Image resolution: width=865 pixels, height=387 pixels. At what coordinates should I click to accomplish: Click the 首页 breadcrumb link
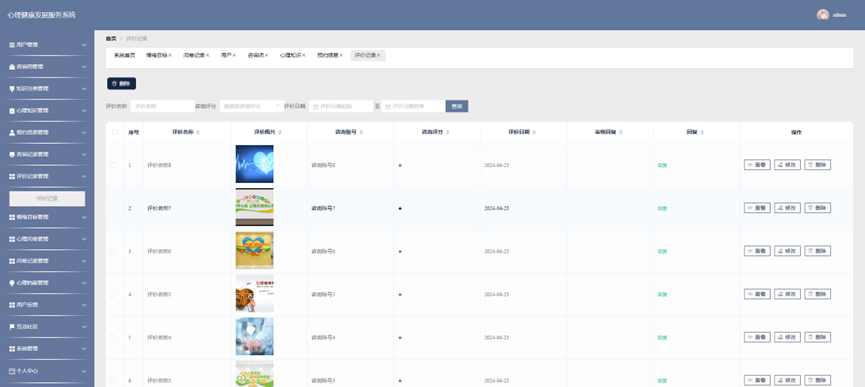(111, 39)
